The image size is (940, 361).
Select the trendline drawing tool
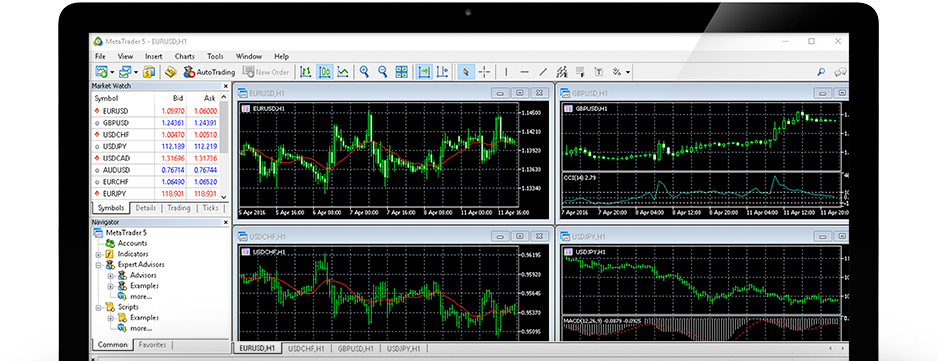(x=543, y=72)
